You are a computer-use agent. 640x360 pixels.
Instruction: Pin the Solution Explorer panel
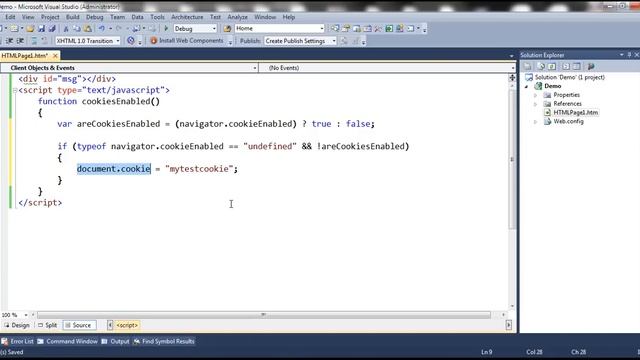pyautogui.click(x=629, y=55)
